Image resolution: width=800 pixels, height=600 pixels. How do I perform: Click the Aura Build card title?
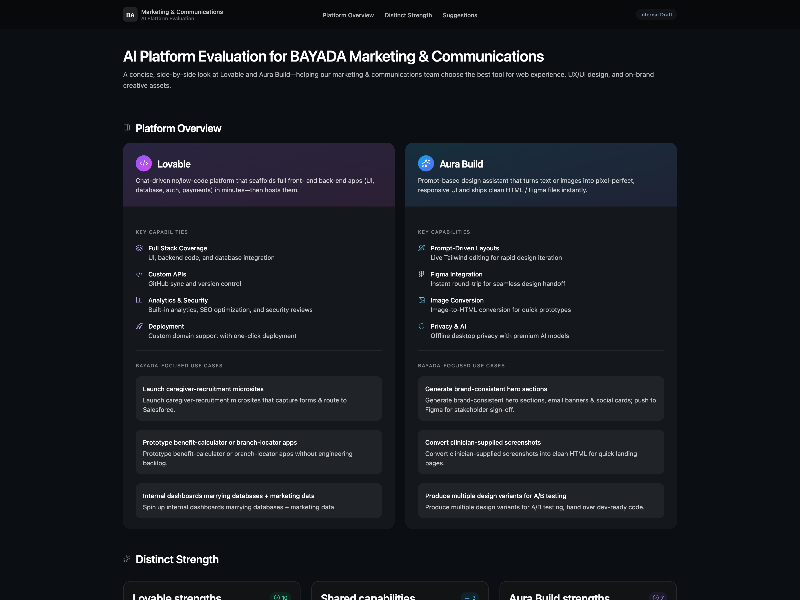pos(461,164)
